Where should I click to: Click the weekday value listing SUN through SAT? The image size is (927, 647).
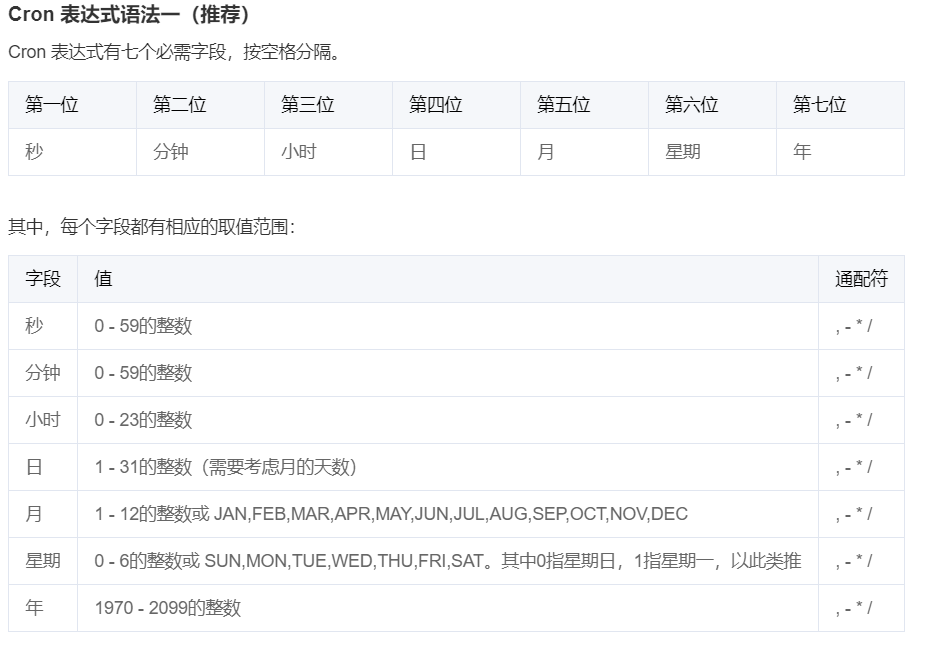[x=447, y=561]
